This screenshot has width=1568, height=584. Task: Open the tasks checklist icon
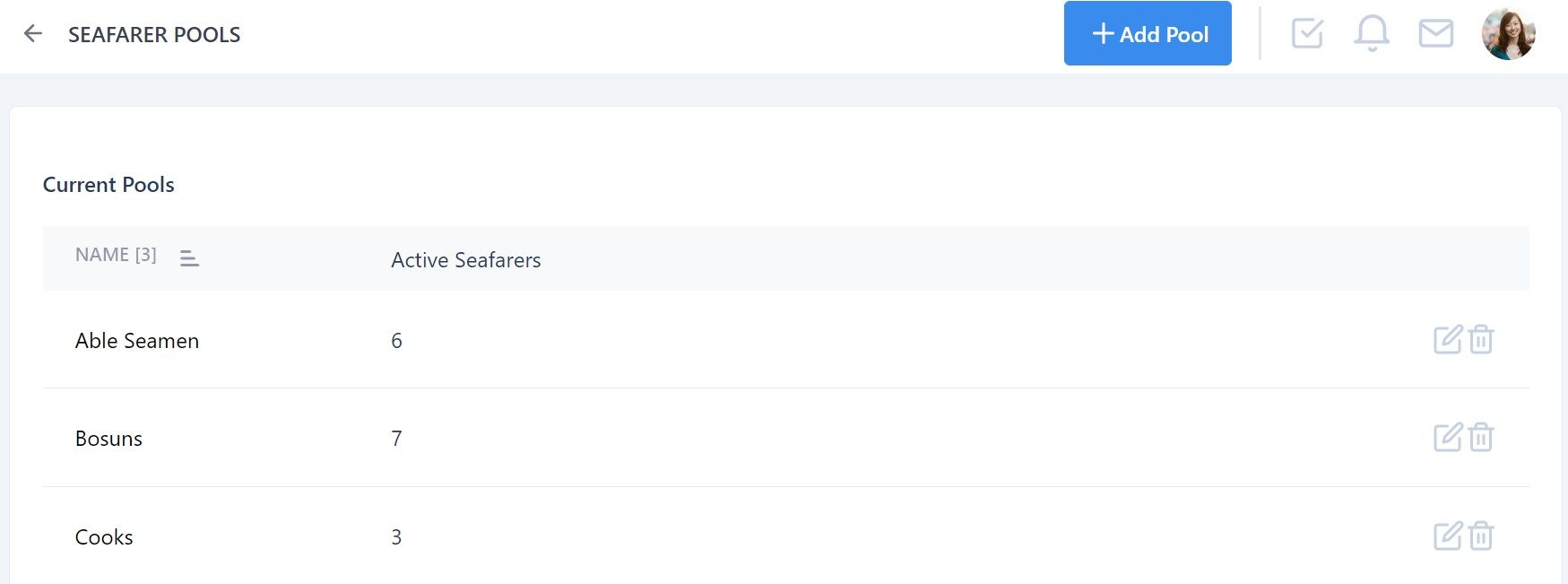click(1307, 34)
